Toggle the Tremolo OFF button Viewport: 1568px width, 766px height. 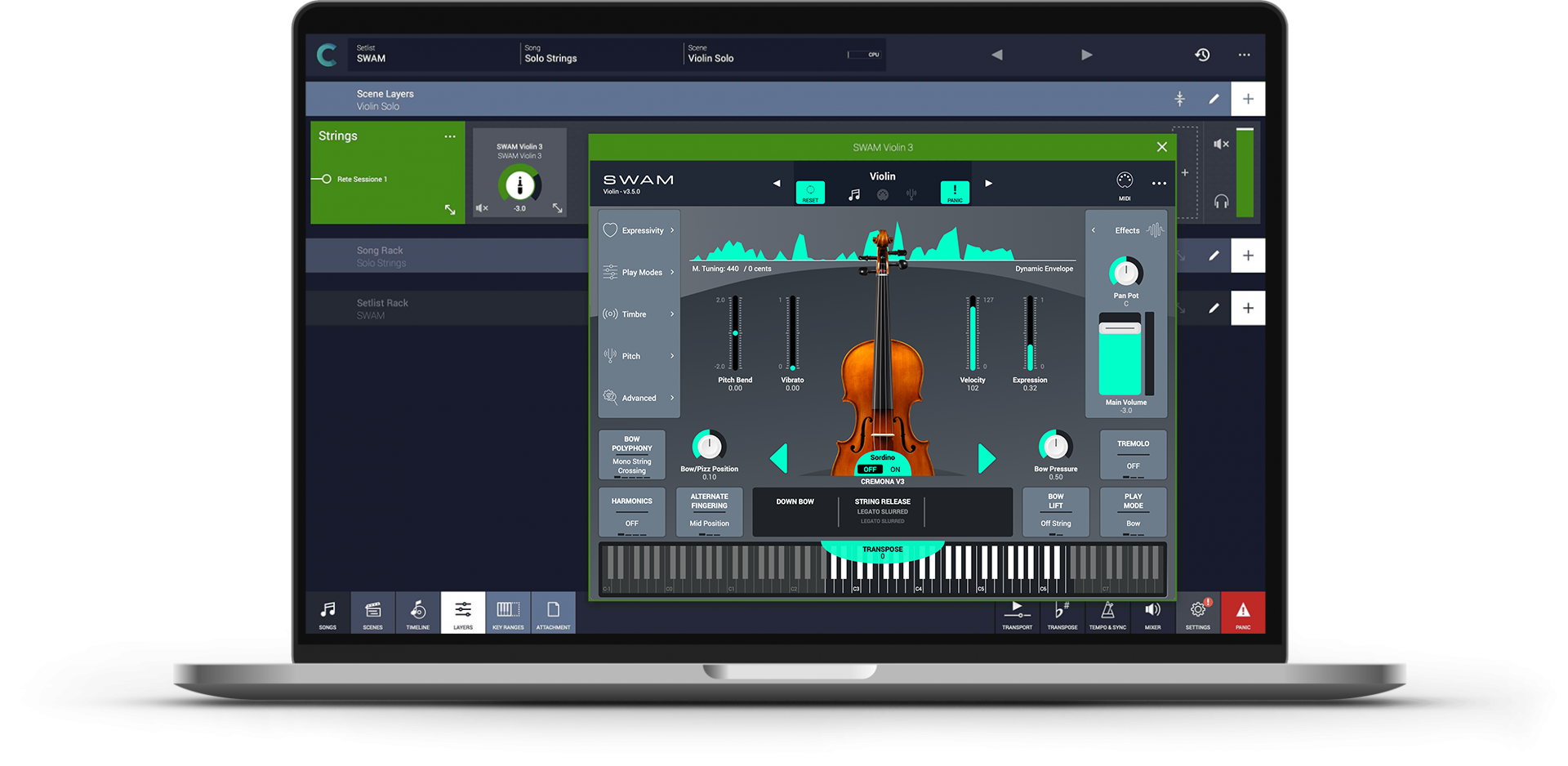pyautogui.click(x=1133, y=455)
